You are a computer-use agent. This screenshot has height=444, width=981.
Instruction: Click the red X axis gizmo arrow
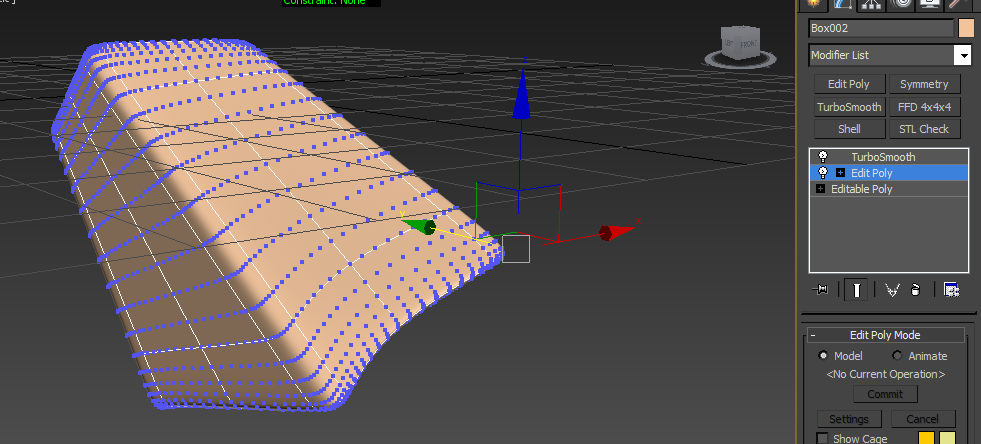(618, 232)
